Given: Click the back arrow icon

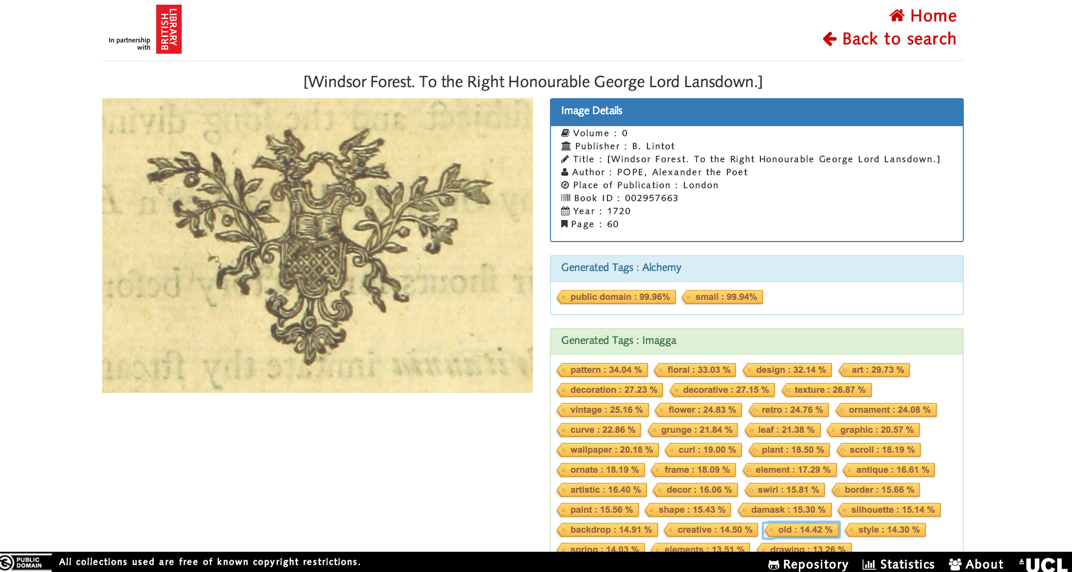Looking at the screenshot, I should coord(830,39).
